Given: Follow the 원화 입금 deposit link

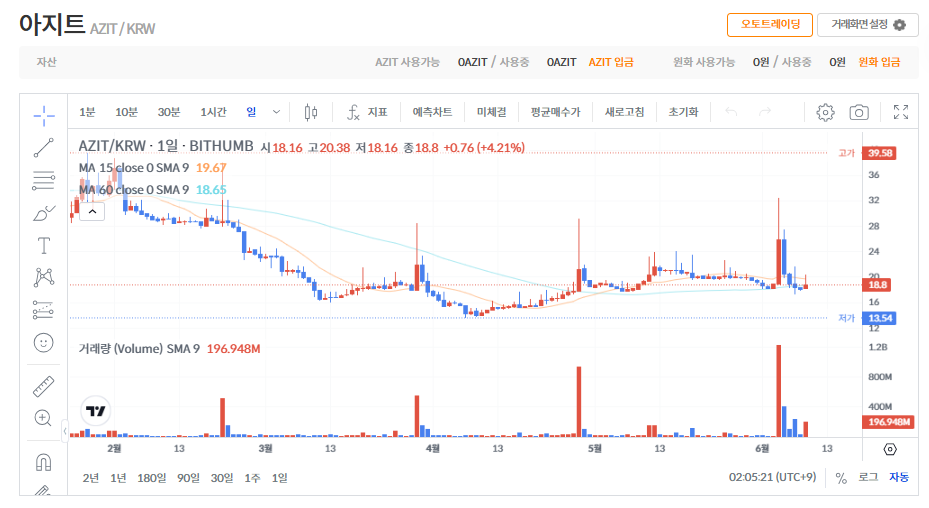Looking at the screenshot, I should pos(879,62).
